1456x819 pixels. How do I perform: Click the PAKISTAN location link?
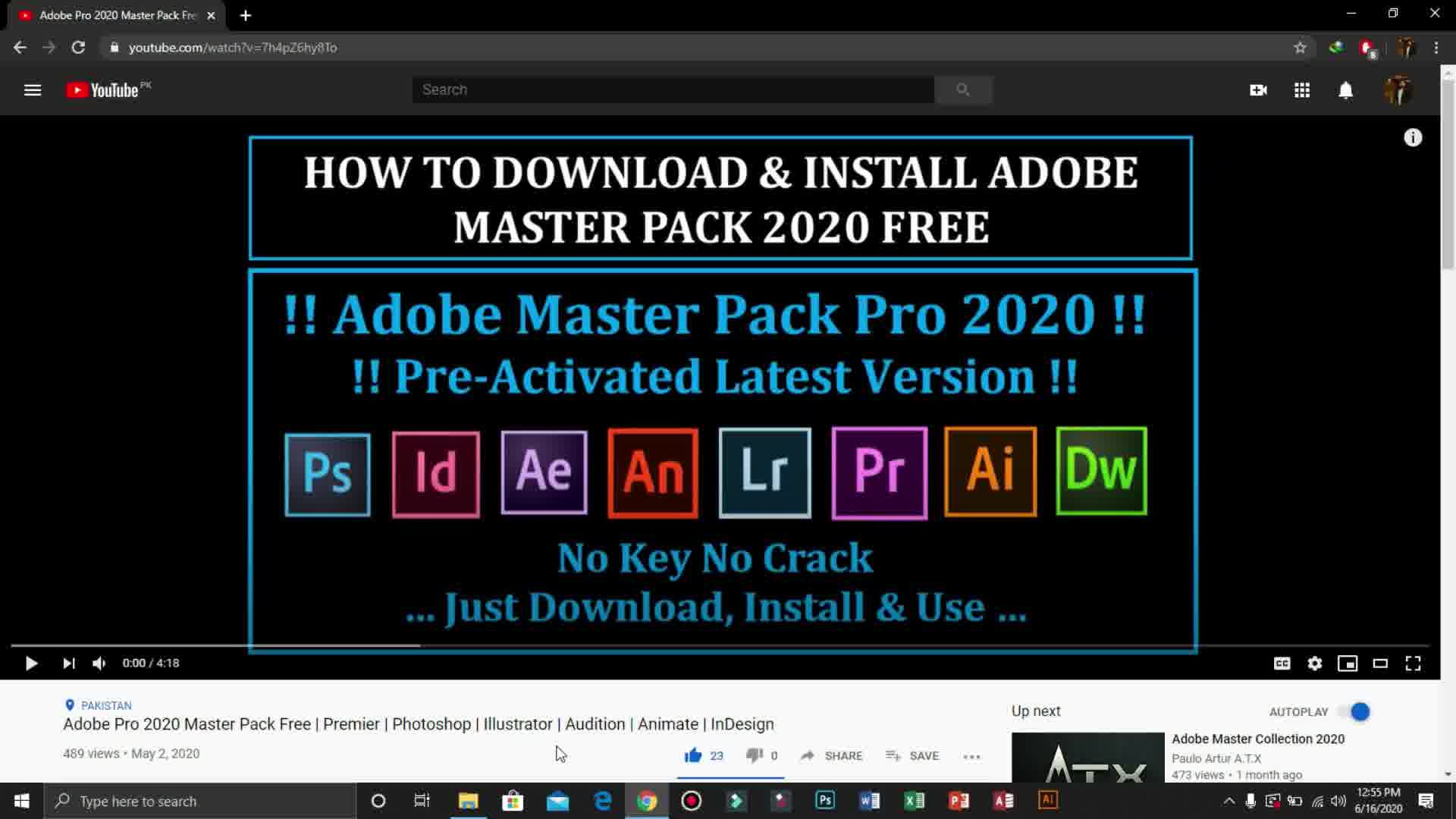coord(106,705)
